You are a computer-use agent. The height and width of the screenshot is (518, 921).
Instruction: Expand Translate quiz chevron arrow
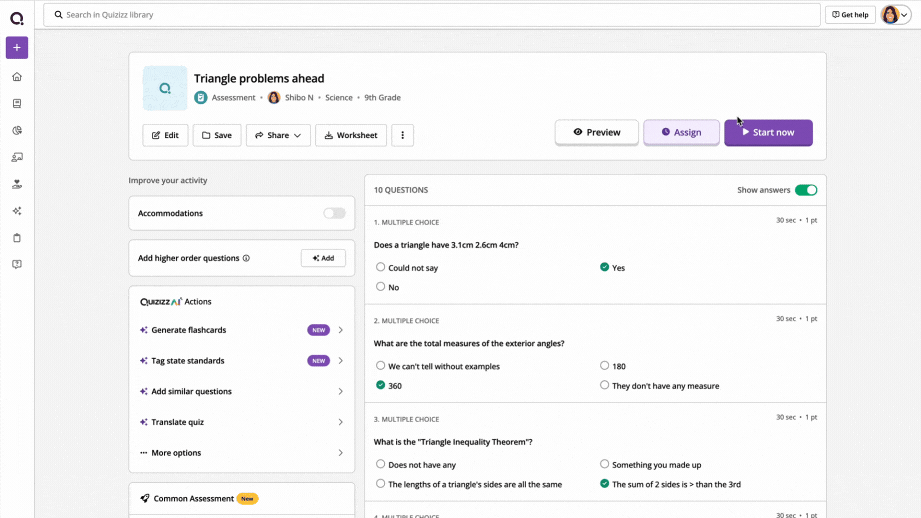click(x=340, y=422)
